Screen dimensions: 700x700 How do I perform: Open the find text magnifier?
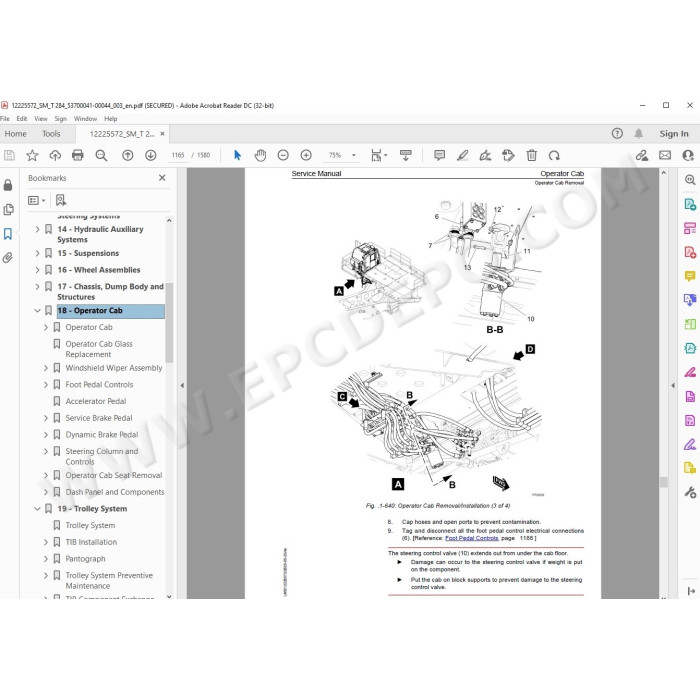coord(101,155)
